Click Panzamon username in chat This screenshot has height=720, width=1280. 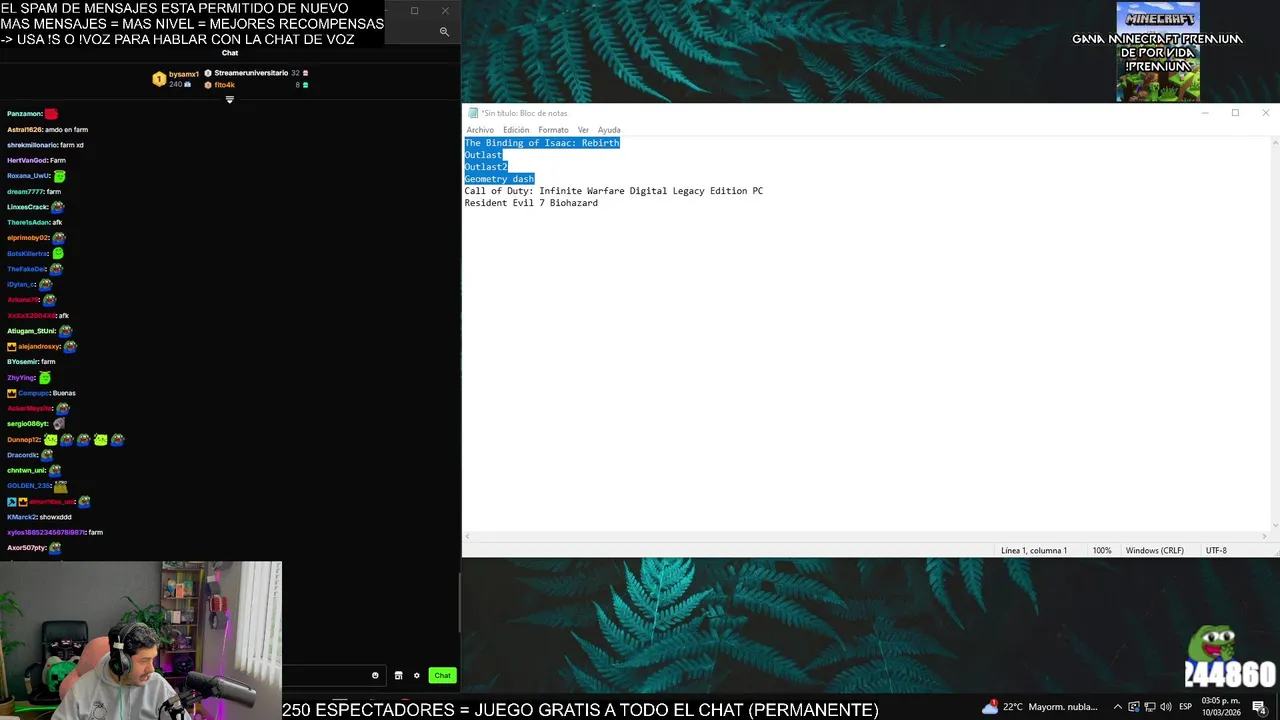point(24,114)
